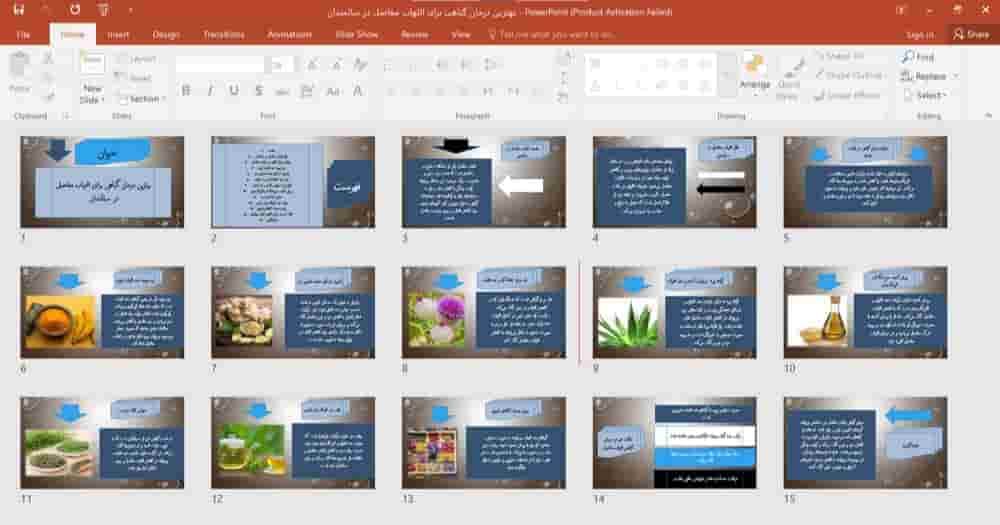Click the Line Spacing icon
Viewport: 1000px width, 525px height.
[490, 64]
